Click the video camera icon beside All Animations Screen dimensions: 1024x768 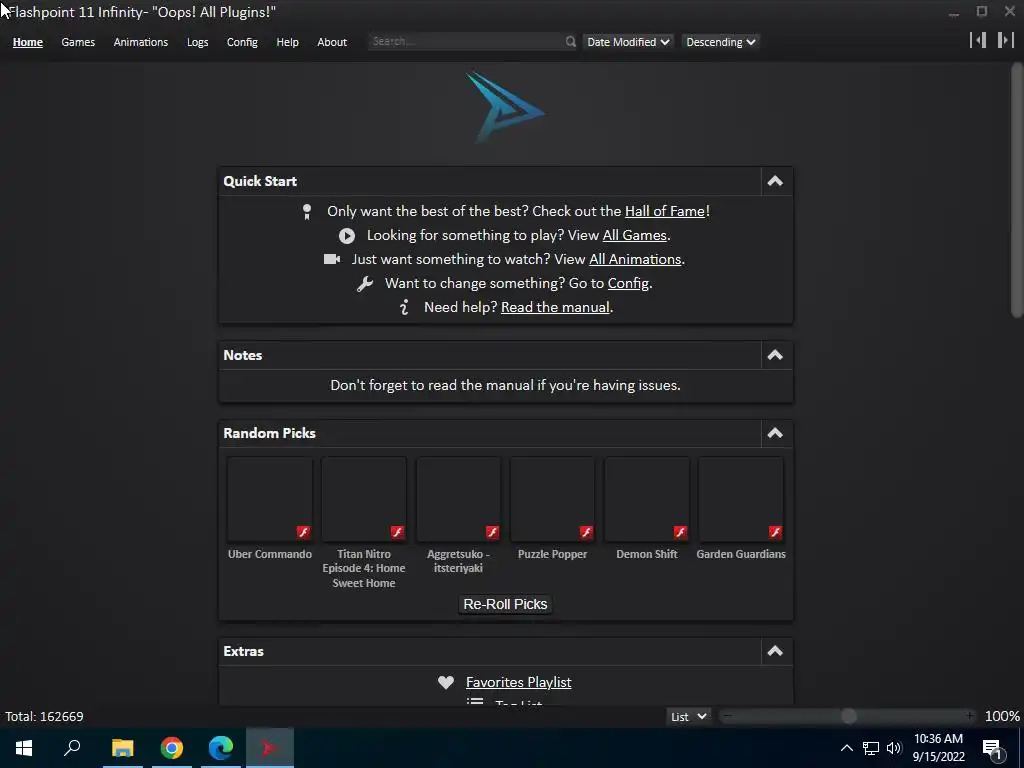coord(332,259)
